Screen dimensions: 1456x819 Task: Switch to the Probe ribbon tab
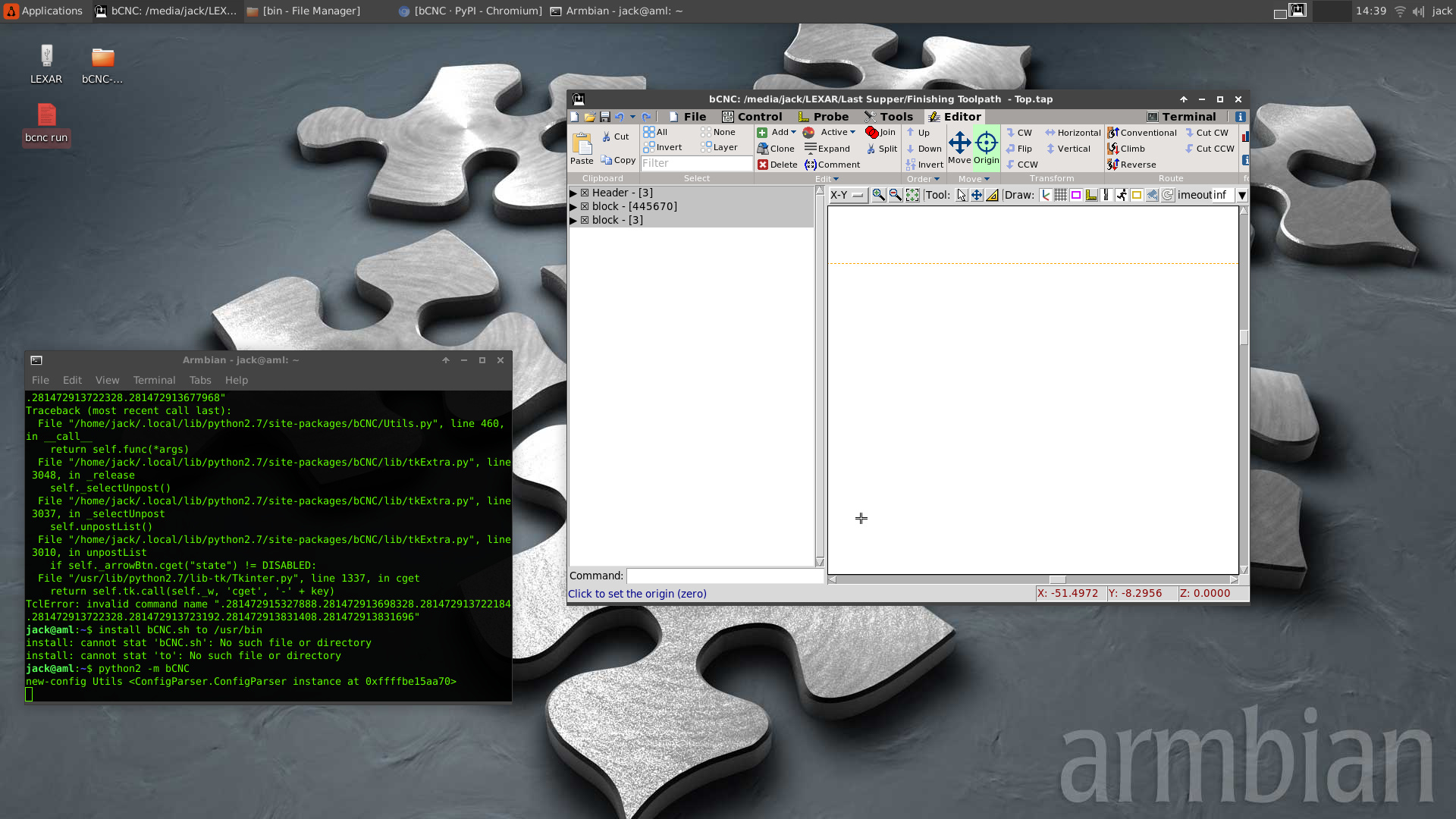click(824, 117)
